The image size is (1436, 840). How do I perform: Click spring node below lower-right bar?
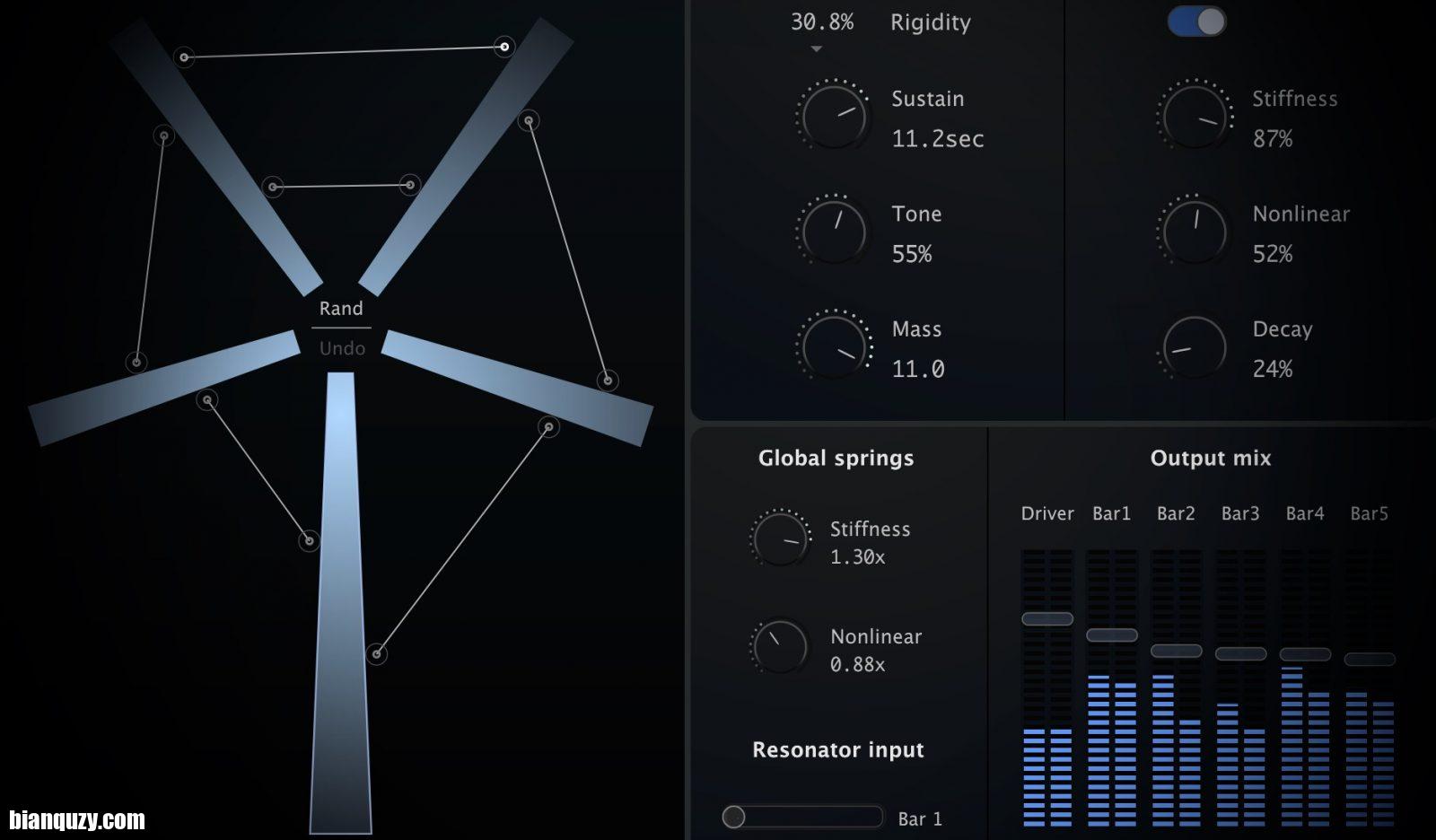tap(548, 427)
